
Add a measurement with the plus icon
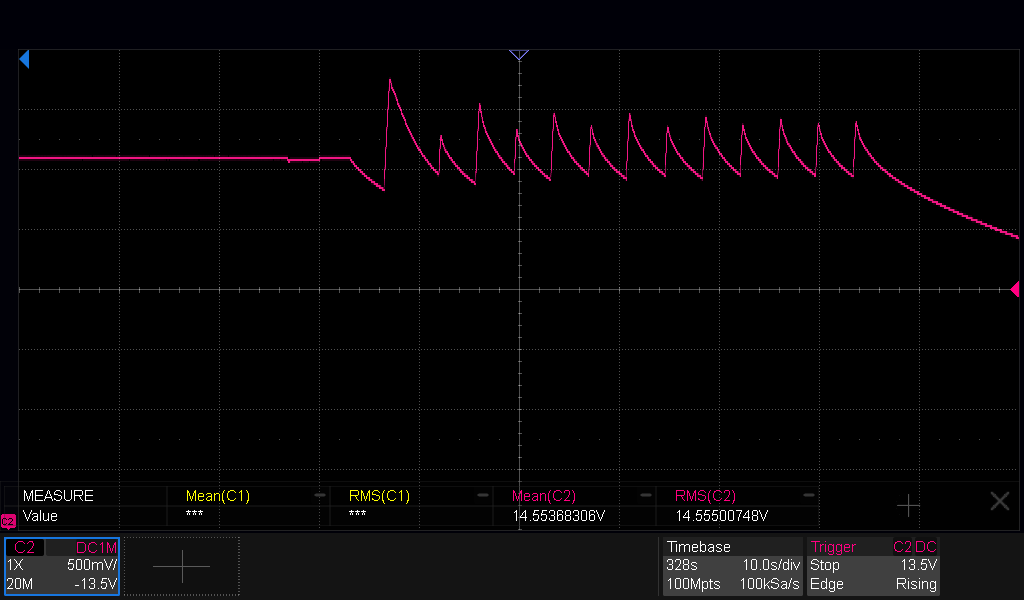(908, 505)
